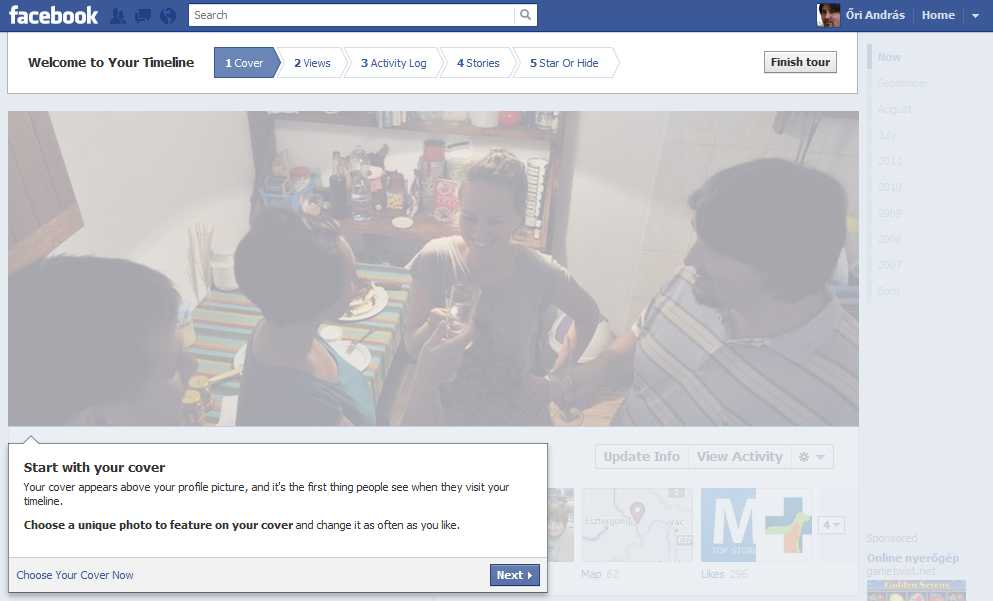Open the Likes tile thumbnail
The height and width of the screenshot is (601, 993).
[x=756, y=524]
